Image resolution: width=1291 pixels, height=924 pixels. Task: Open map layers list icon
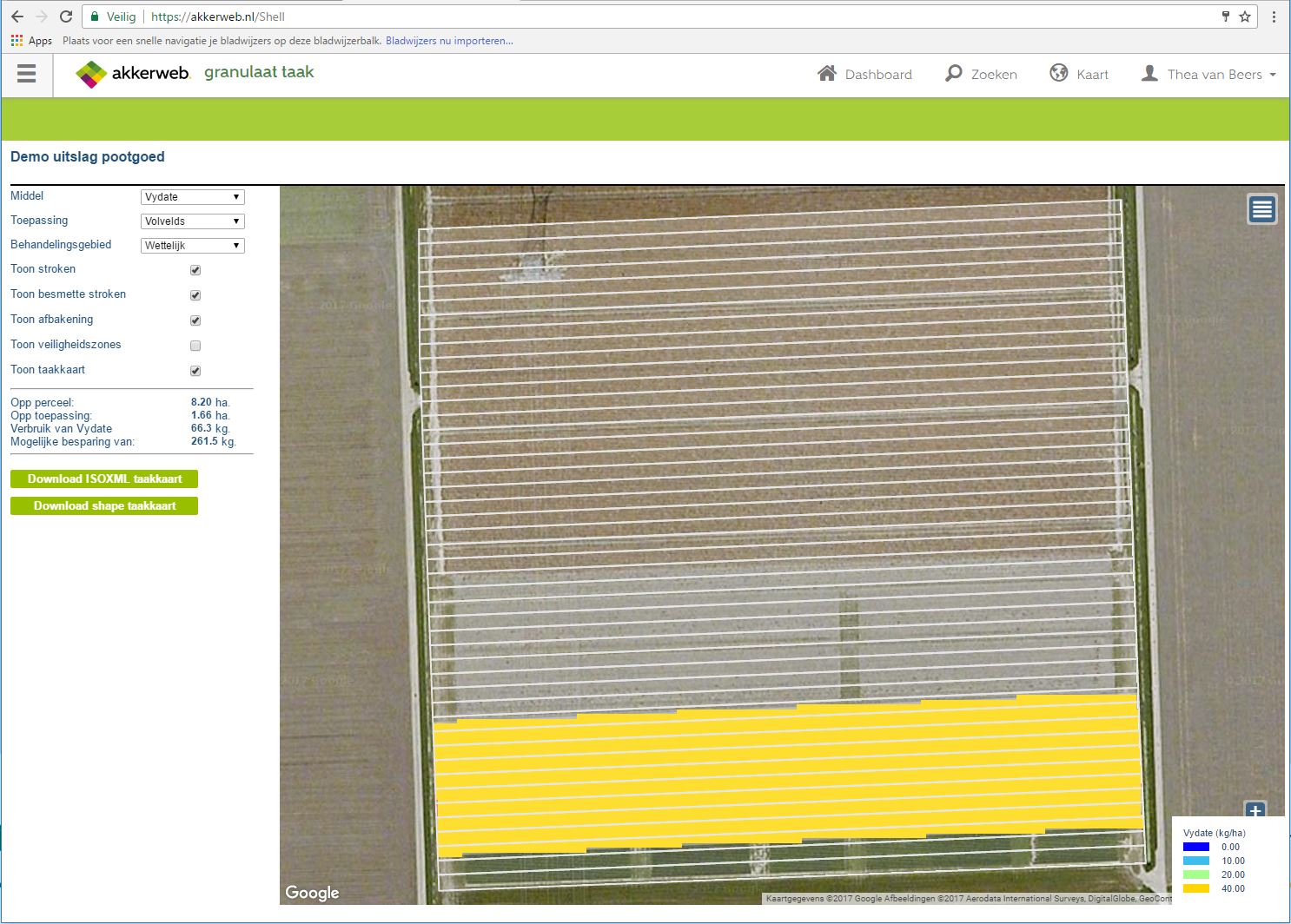pos(1262,209)
